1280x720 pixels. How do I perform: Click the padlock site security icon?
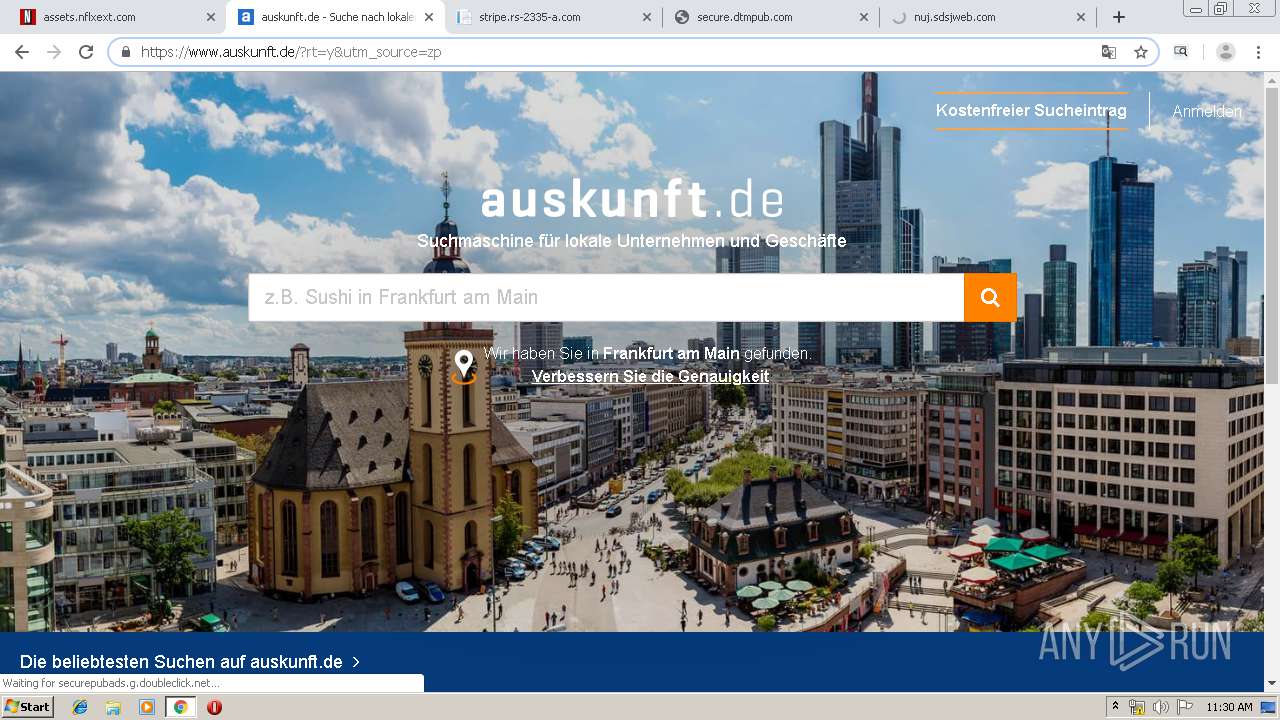coord(126,52)
